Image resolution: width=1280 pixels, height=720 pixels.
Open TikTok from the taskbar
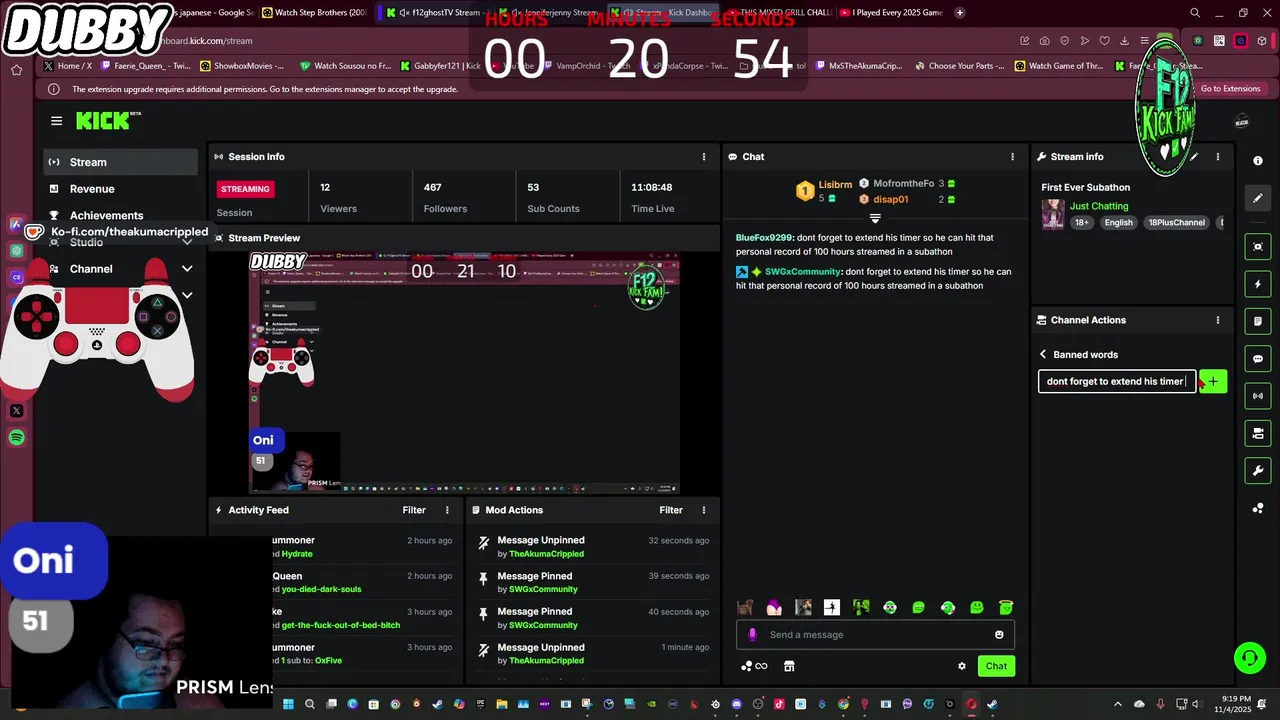point(779,704)
